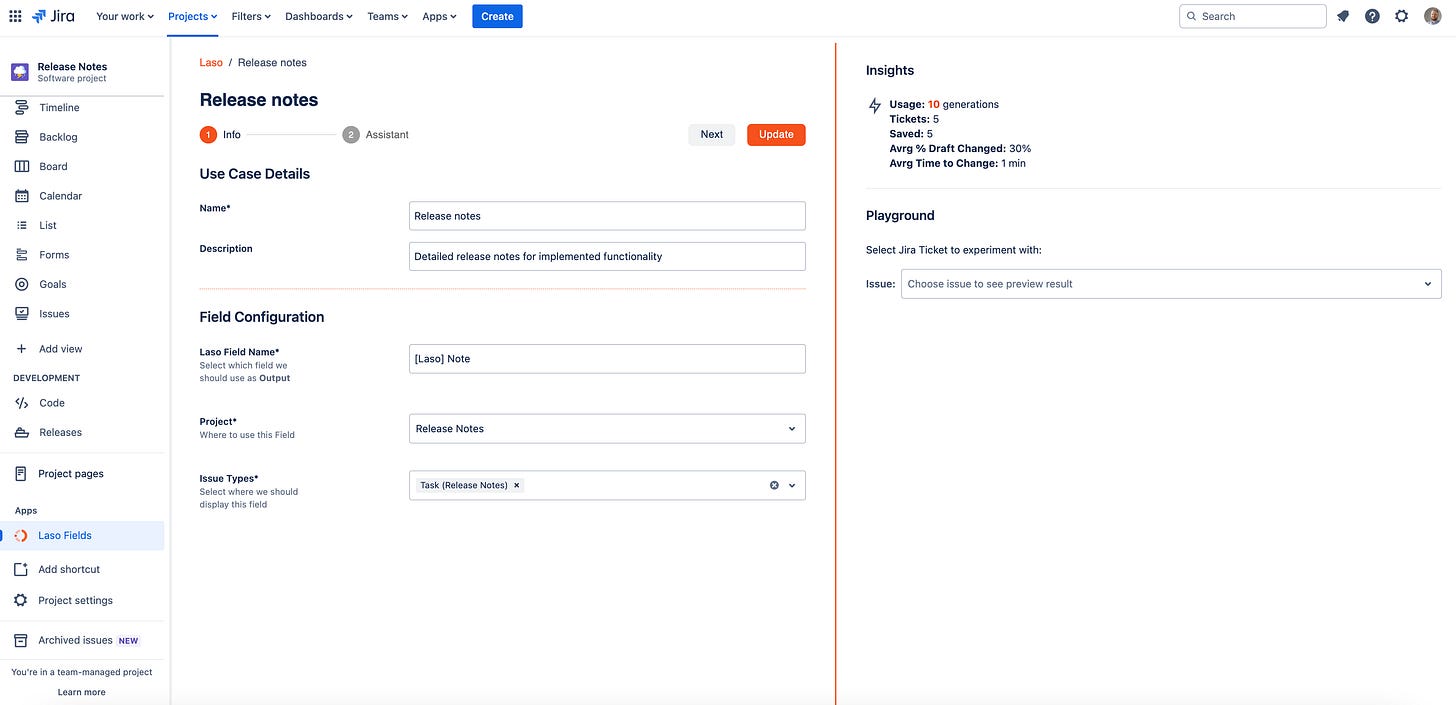Click the Description input field
This screenshot has width=1456, height=705.
click(x=607, y=256)
